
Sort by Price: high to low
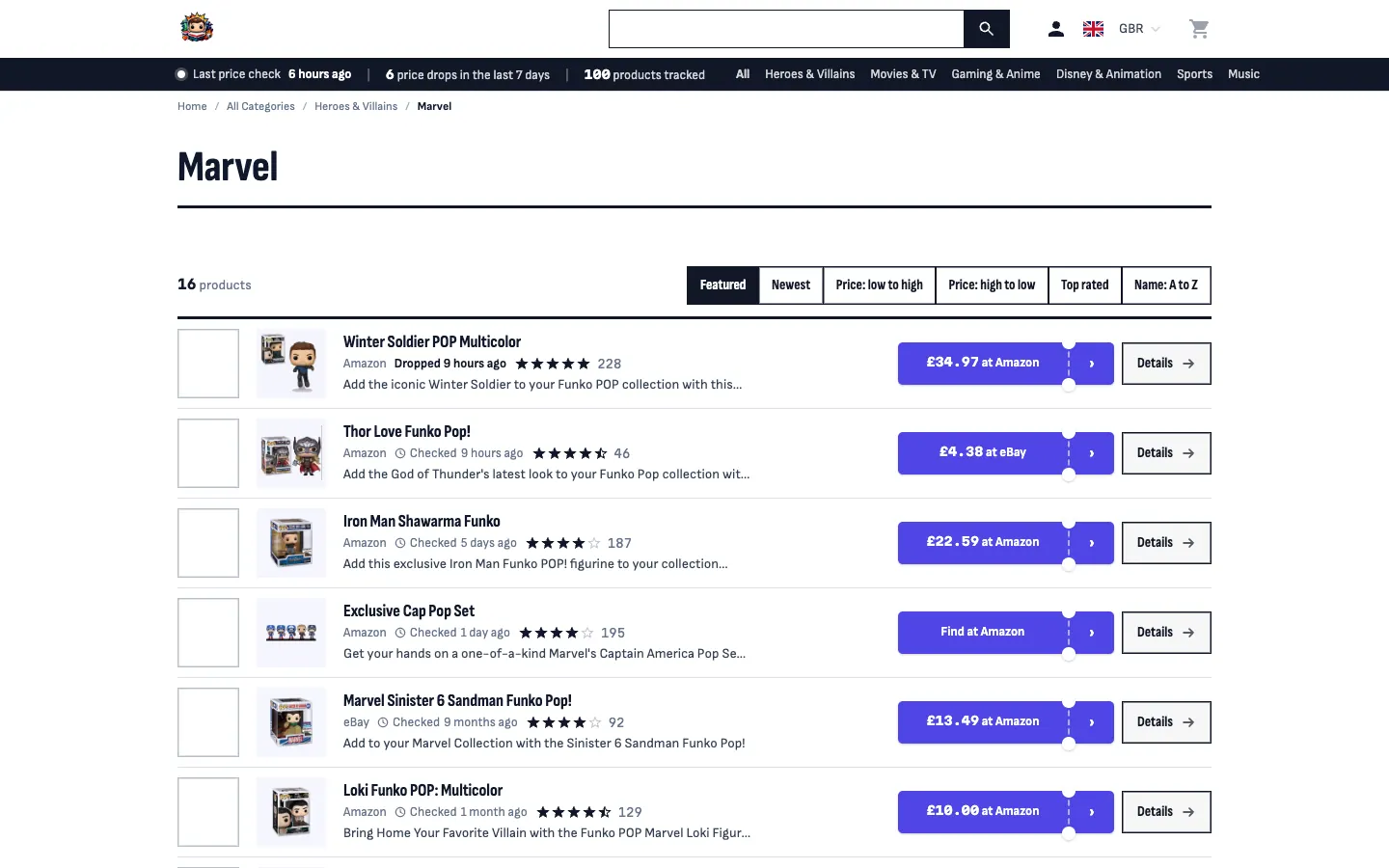pos(992,285)
